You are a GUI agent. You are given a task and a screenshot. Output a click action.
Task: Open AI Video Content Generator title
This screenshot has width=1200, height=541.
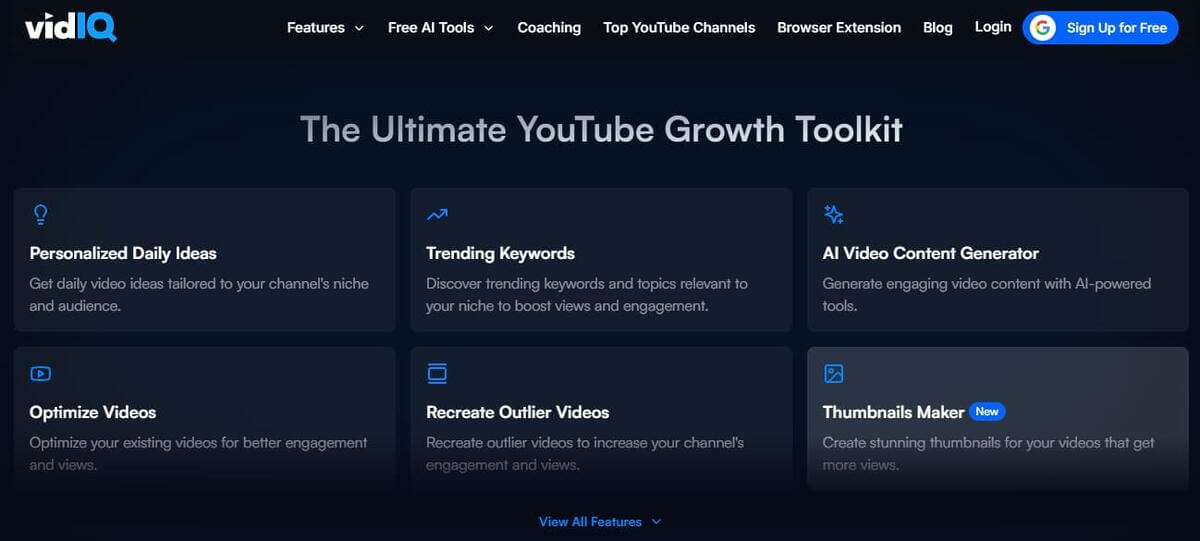[x=931, y=253]
